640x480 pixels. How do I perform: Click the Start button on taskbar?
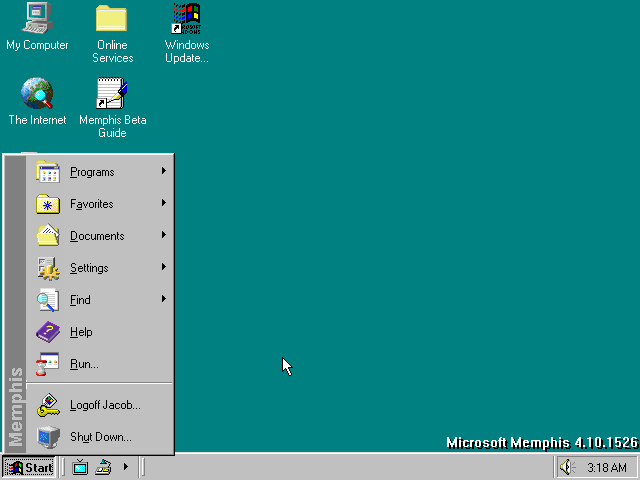(x=29, y=467)
